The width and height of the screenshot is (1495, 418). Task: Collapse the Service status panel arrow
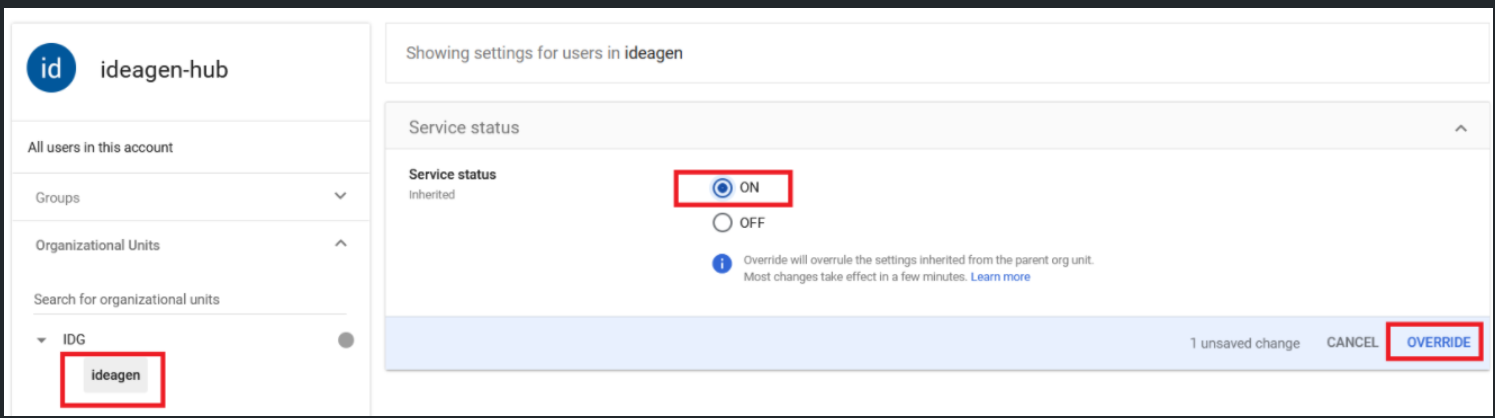tap(1460, 129)
